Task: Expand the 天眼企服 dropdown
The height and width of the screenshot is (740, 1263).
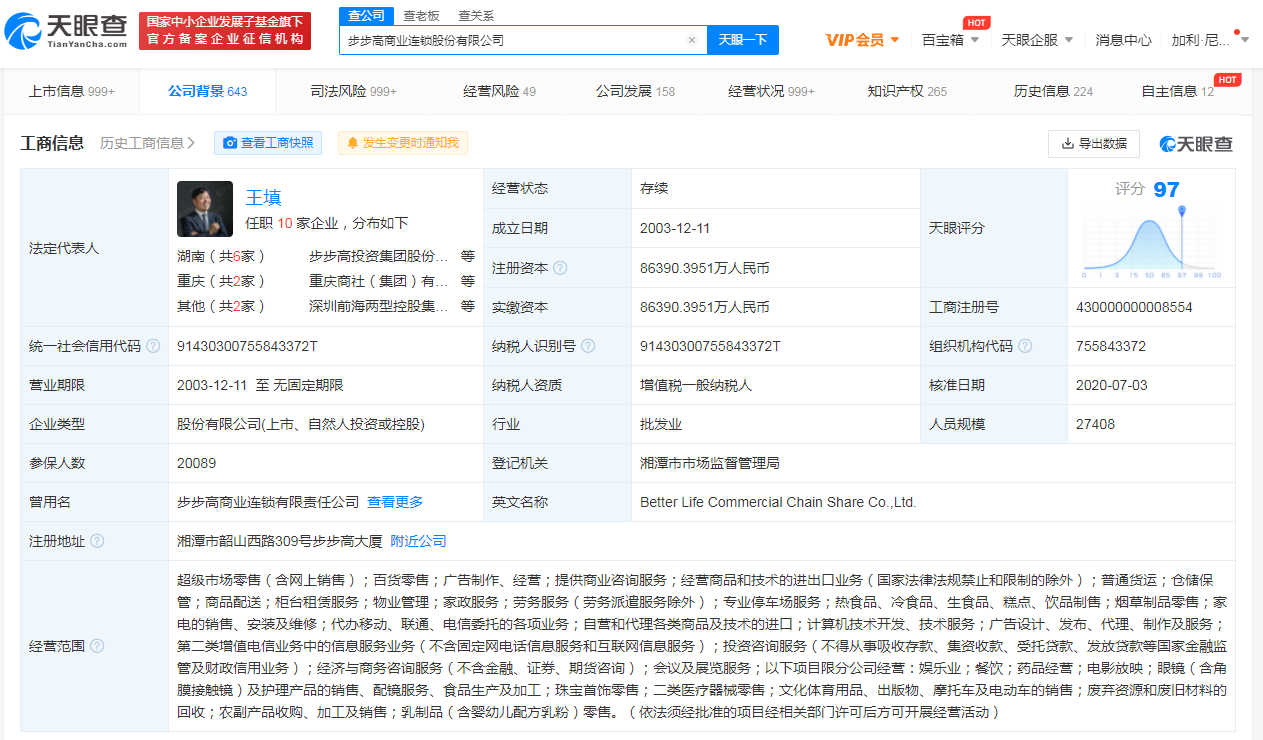Action: pyautogui.click(x=1037, y=40)
